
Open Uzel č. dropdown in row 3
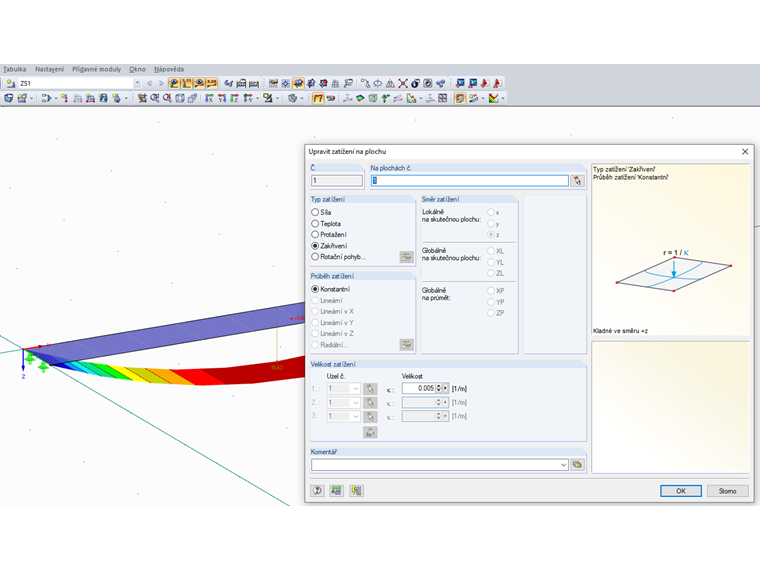355,416
